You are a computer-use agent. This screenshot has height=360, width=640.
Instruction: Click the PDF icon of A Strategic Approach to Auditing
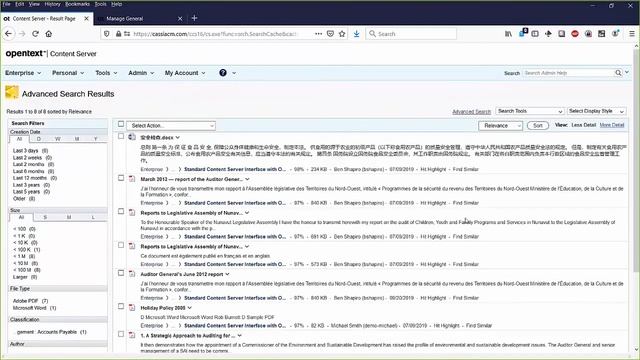click(x=132, y=335)
